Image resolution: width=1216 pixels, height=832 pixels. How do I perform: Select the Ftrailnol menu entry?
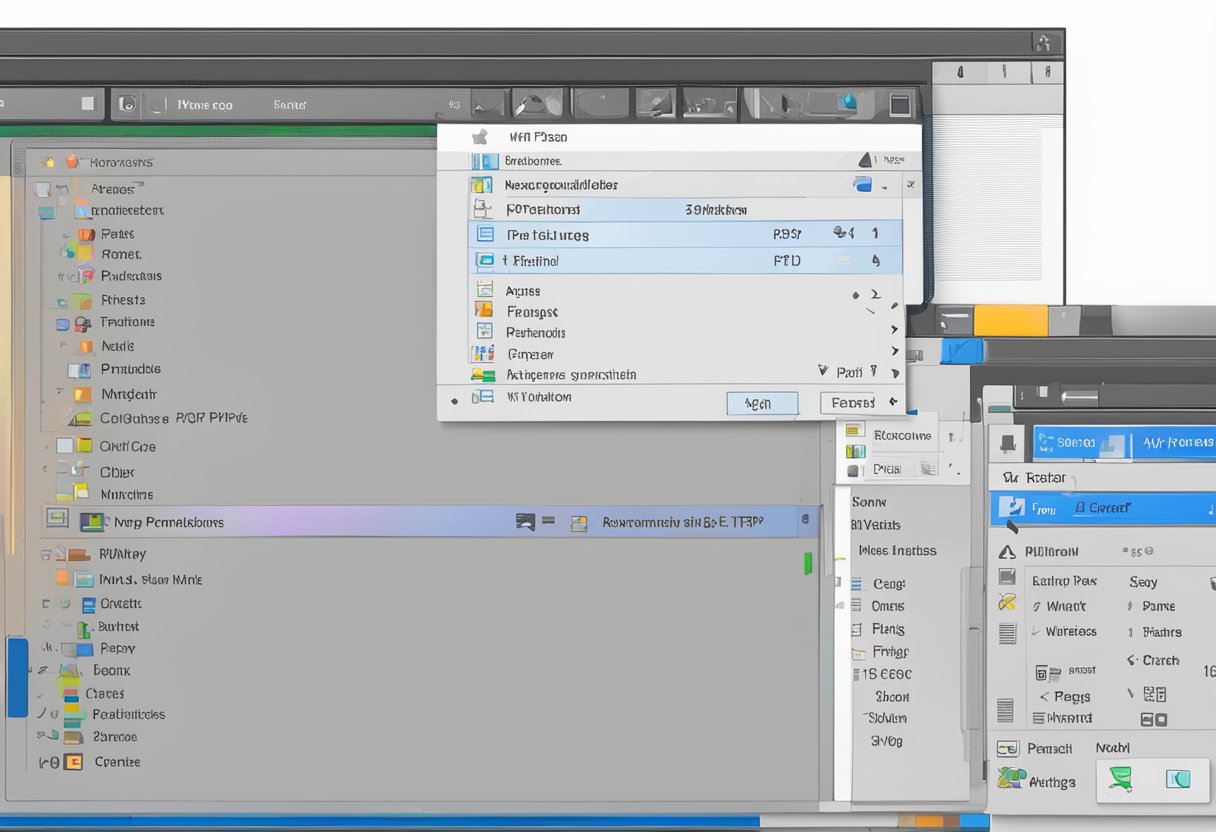coord(532,261)
